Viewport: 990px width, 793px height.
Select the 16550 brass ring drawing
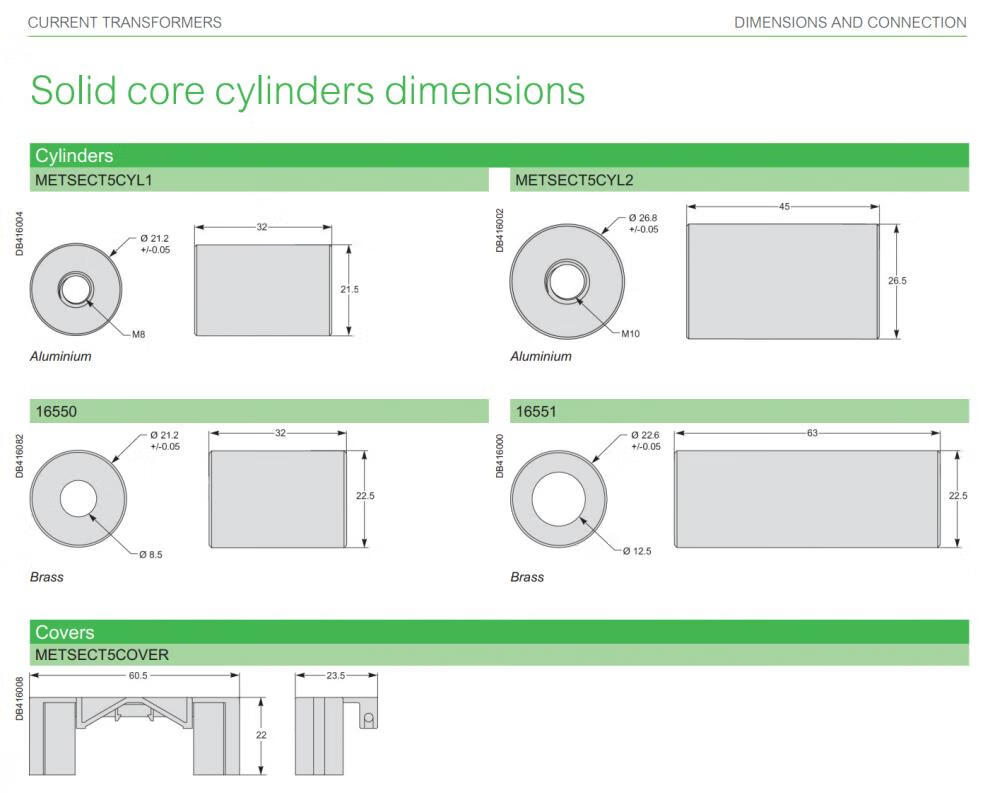[77, 498]
